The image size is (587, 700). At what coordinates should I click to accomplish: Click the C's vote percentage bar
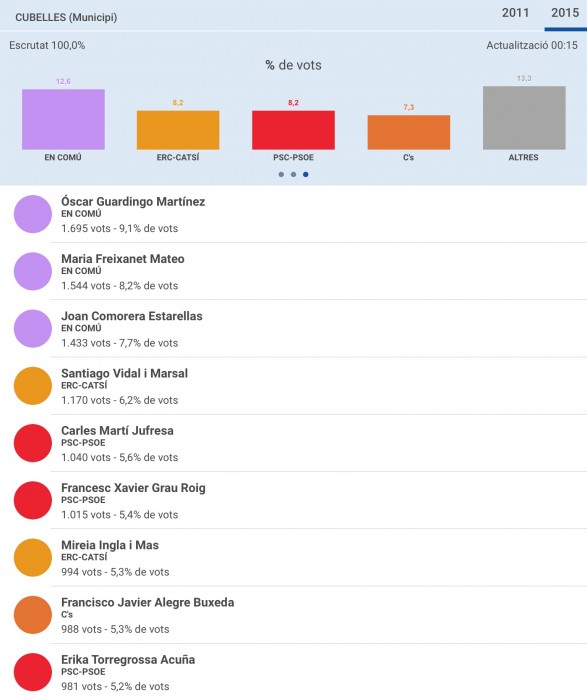click(x=408, y=132)
